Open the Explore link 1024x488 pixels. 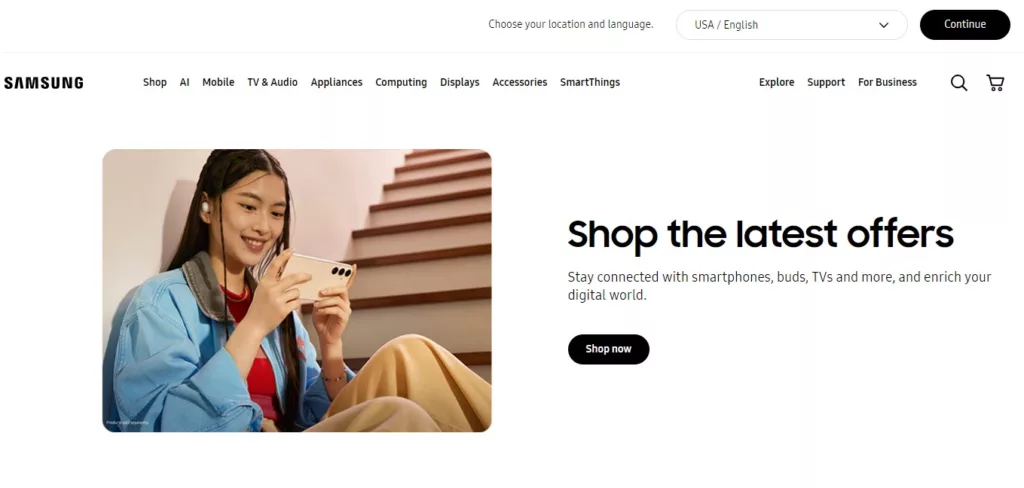tap(776, 82)
